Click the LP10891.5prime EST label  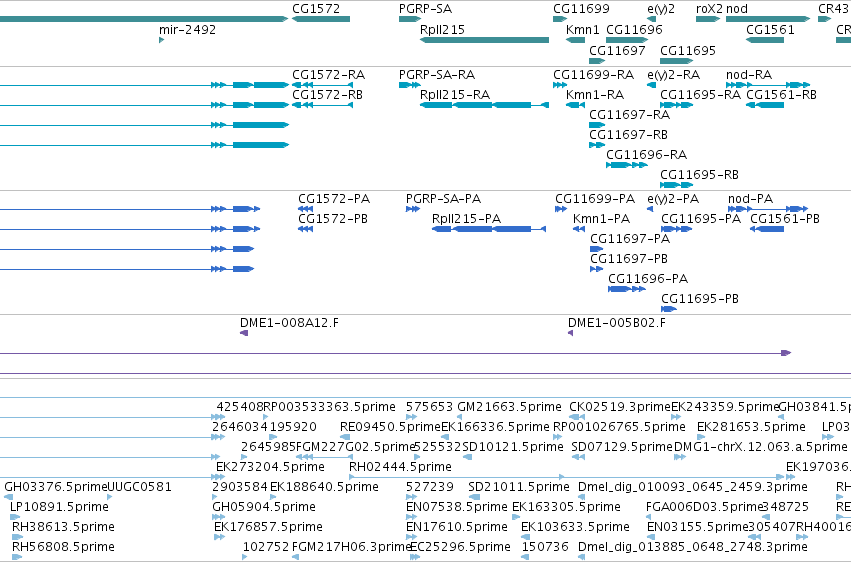pos(59,508)
